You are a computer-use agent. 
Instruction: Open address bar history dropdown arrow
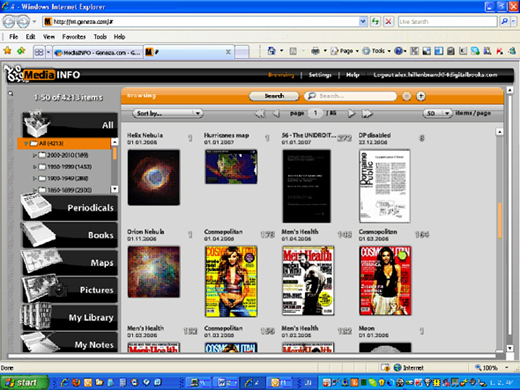pyautogui.click(x=363, y=22)
